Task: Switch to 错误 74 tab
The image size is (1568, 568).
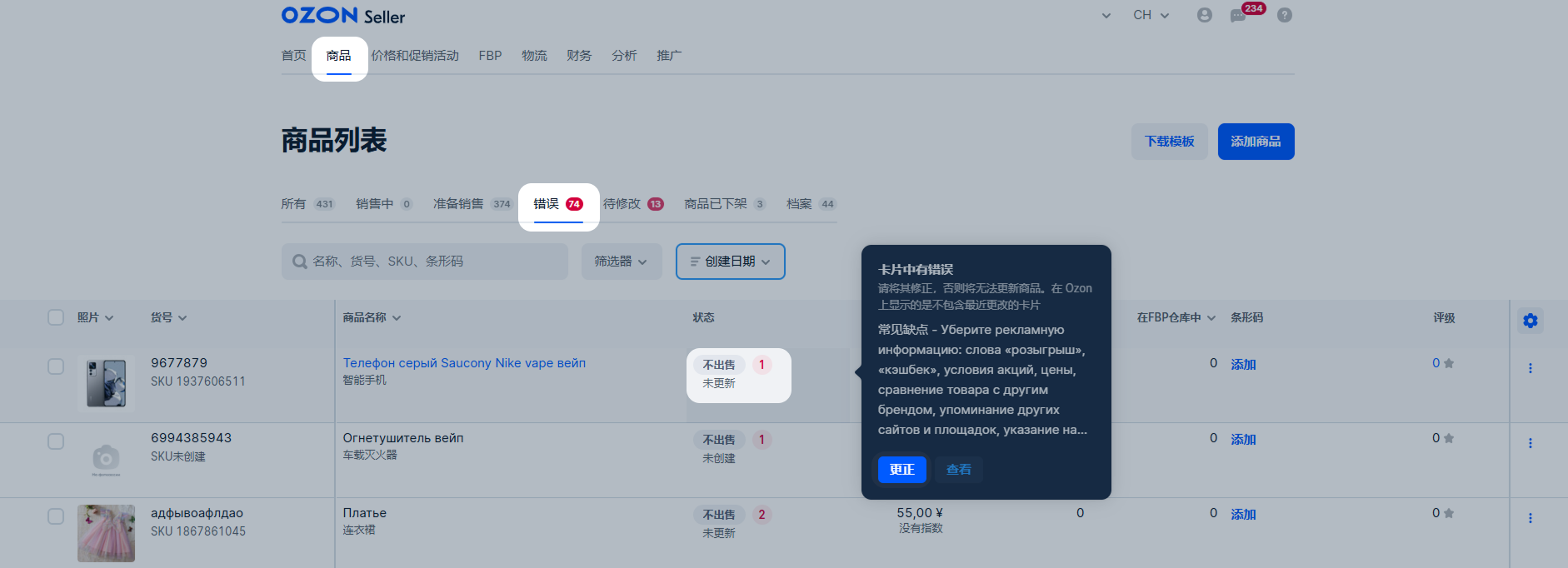Action: tap(558, 204)
